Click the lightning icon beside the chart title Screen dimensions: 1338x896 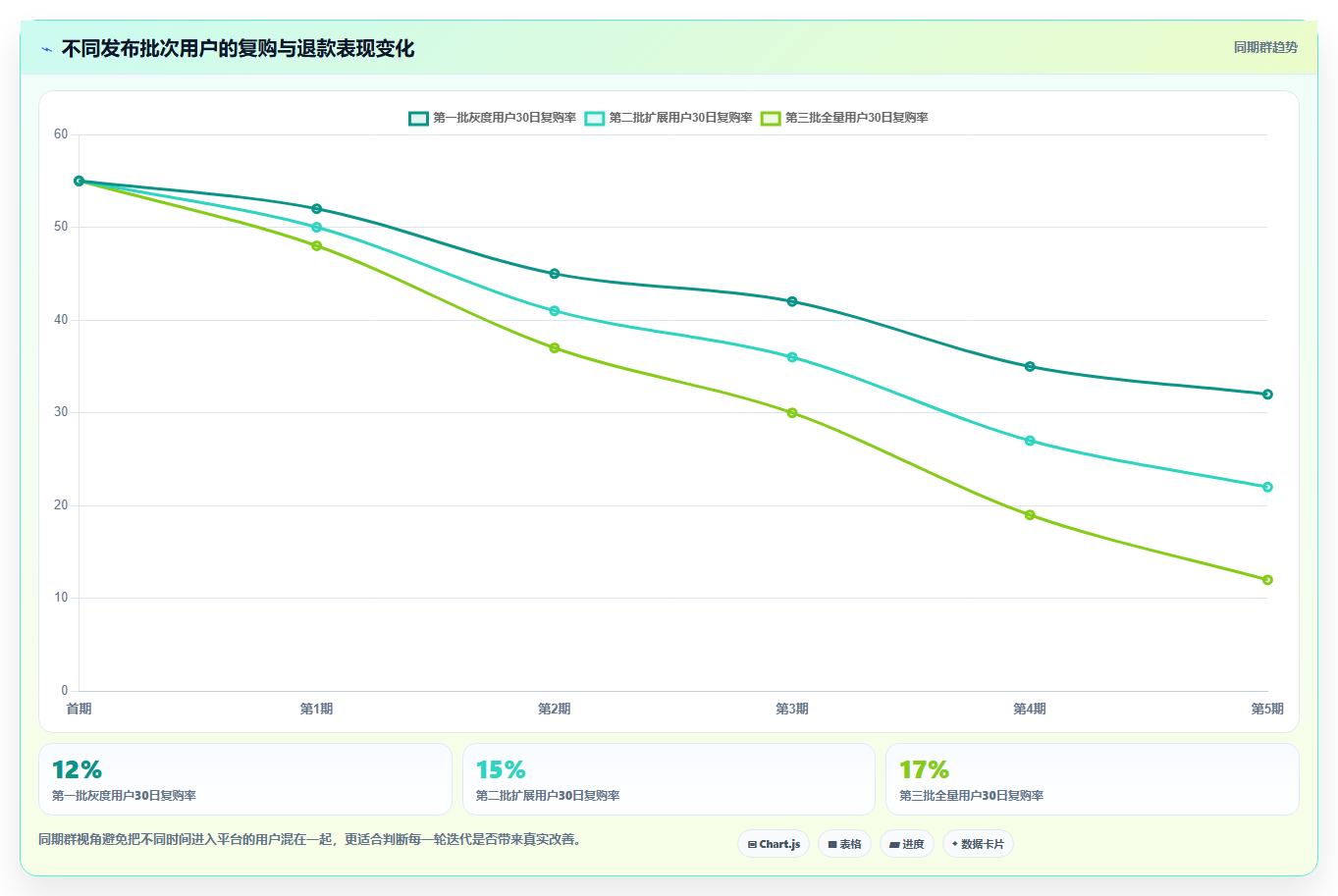click(x=46, y=49)
